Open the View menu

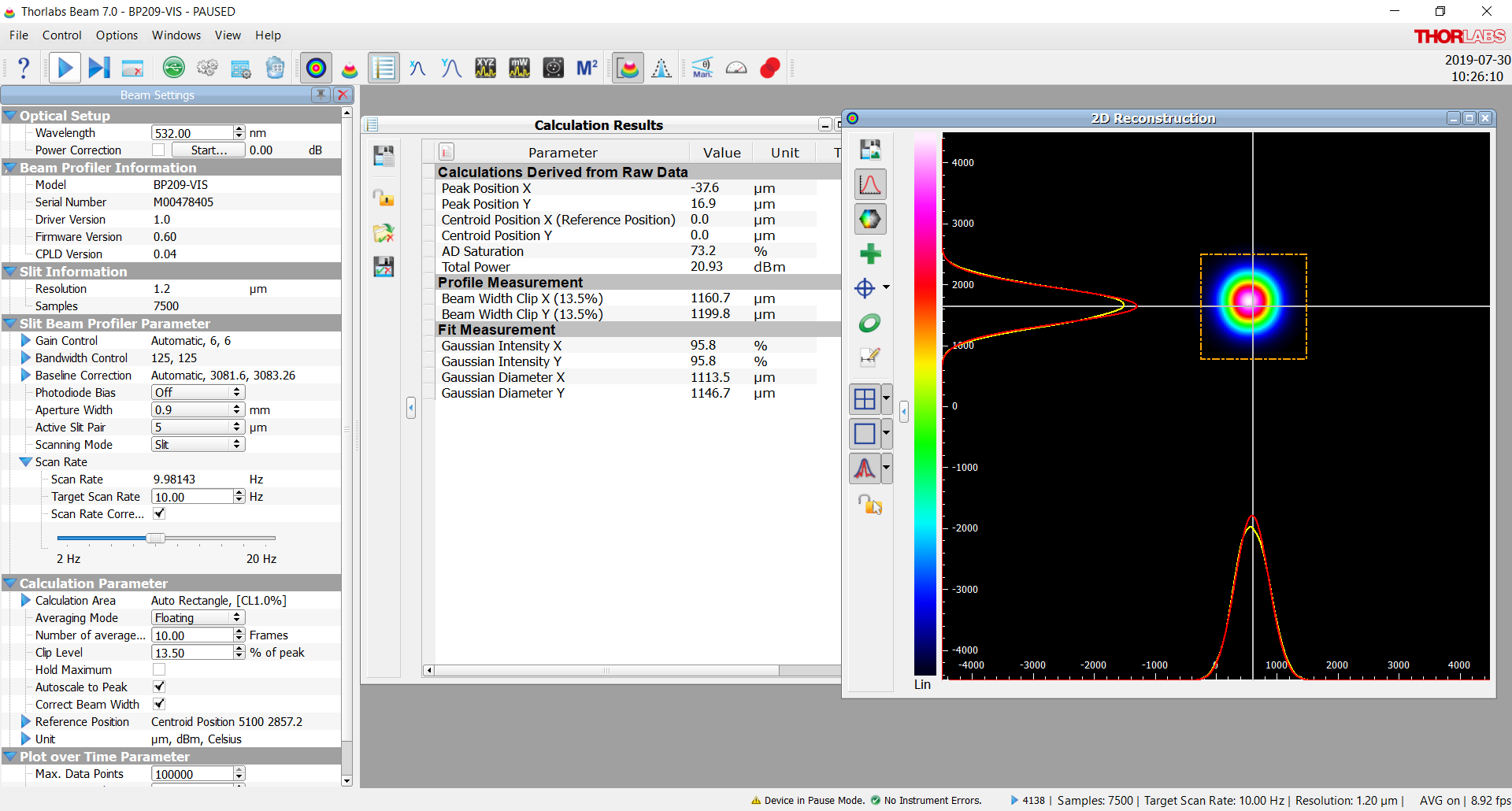pos(228,35)
